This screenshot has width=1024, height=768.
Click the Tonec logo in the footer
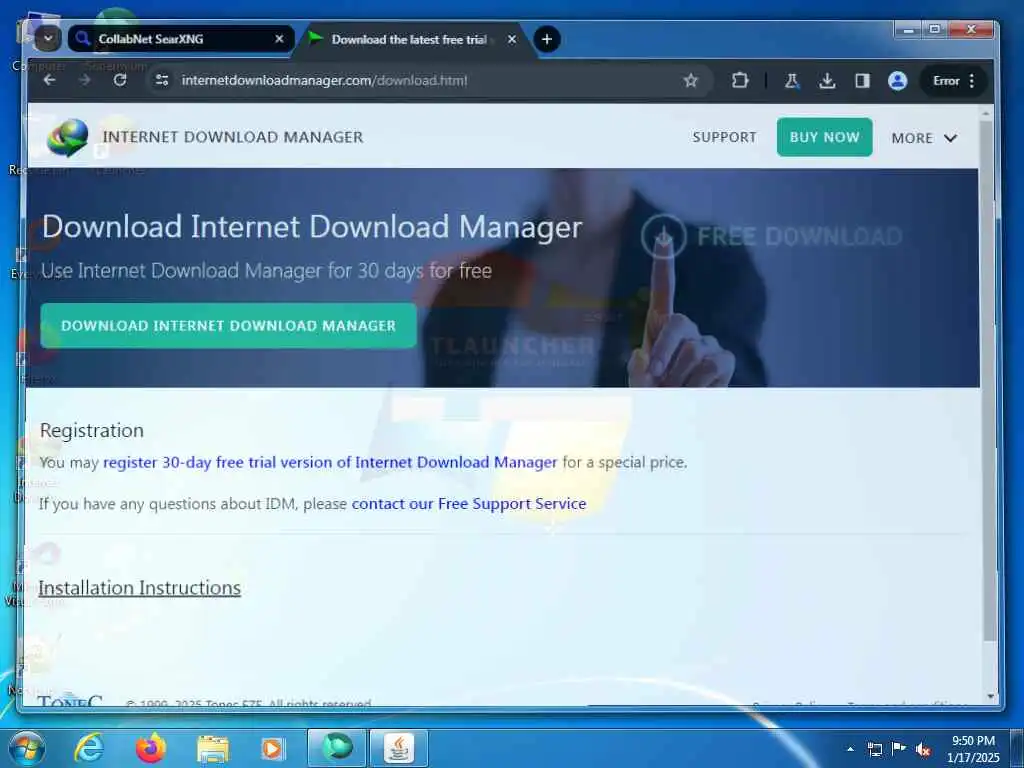point(70,701)
